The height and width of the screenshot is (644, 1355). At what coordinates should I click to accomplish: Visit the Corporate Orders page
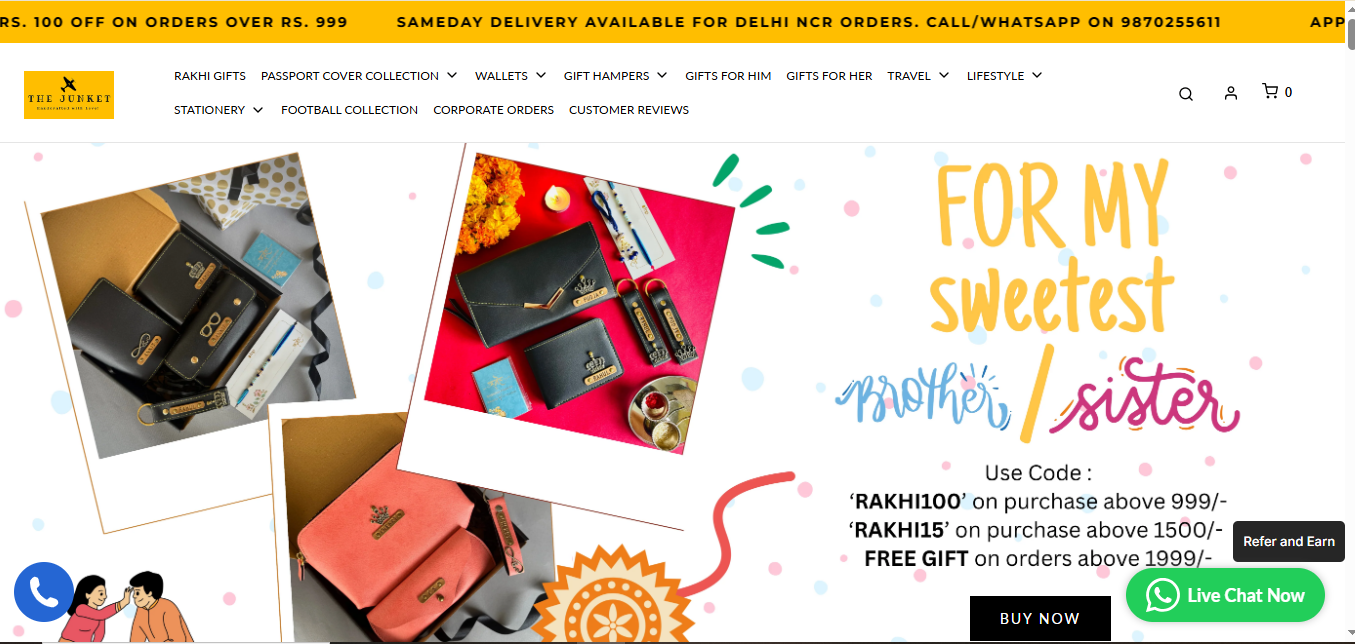[493, 110]
